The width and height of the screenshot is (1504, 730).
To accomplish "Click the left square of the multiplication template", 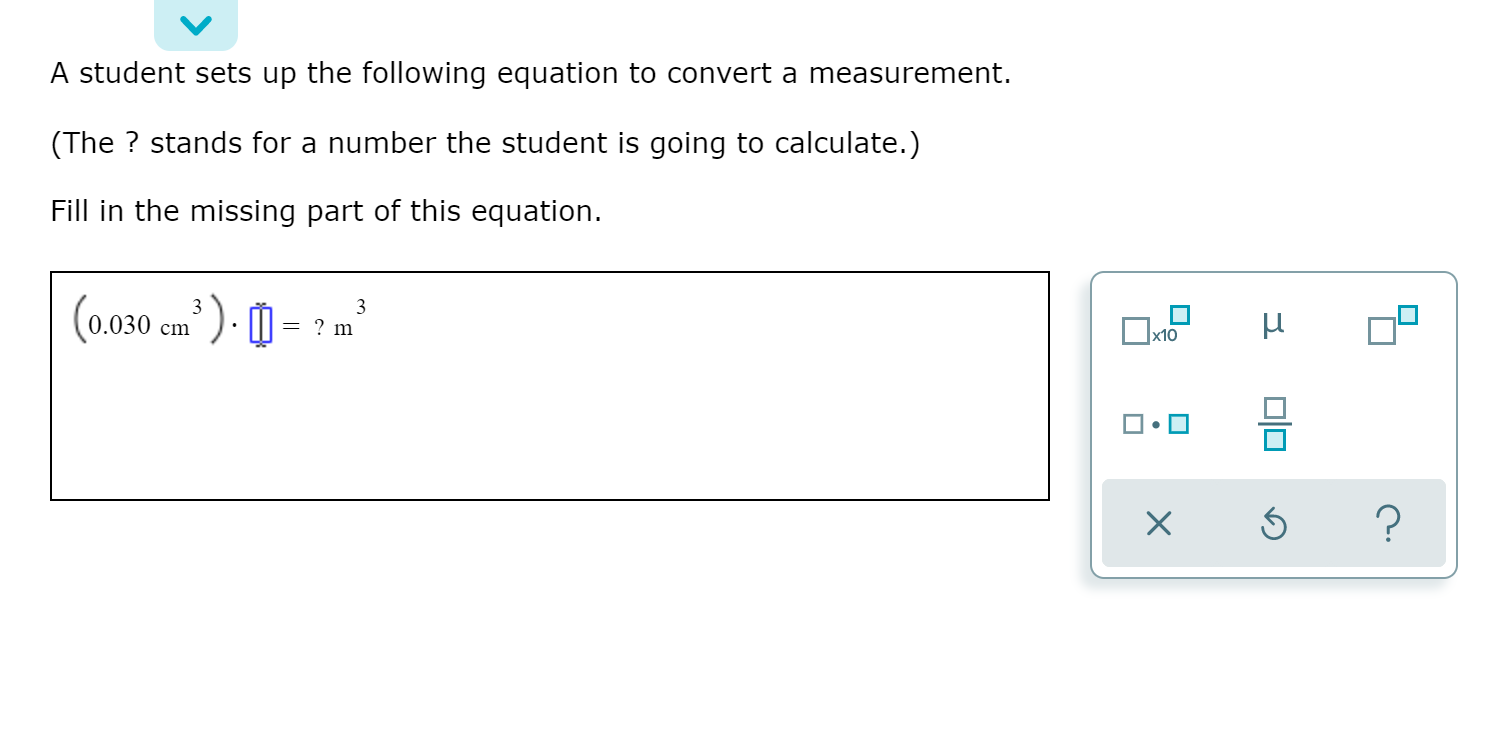I will pyautogui.click(x=1135, y=423).
